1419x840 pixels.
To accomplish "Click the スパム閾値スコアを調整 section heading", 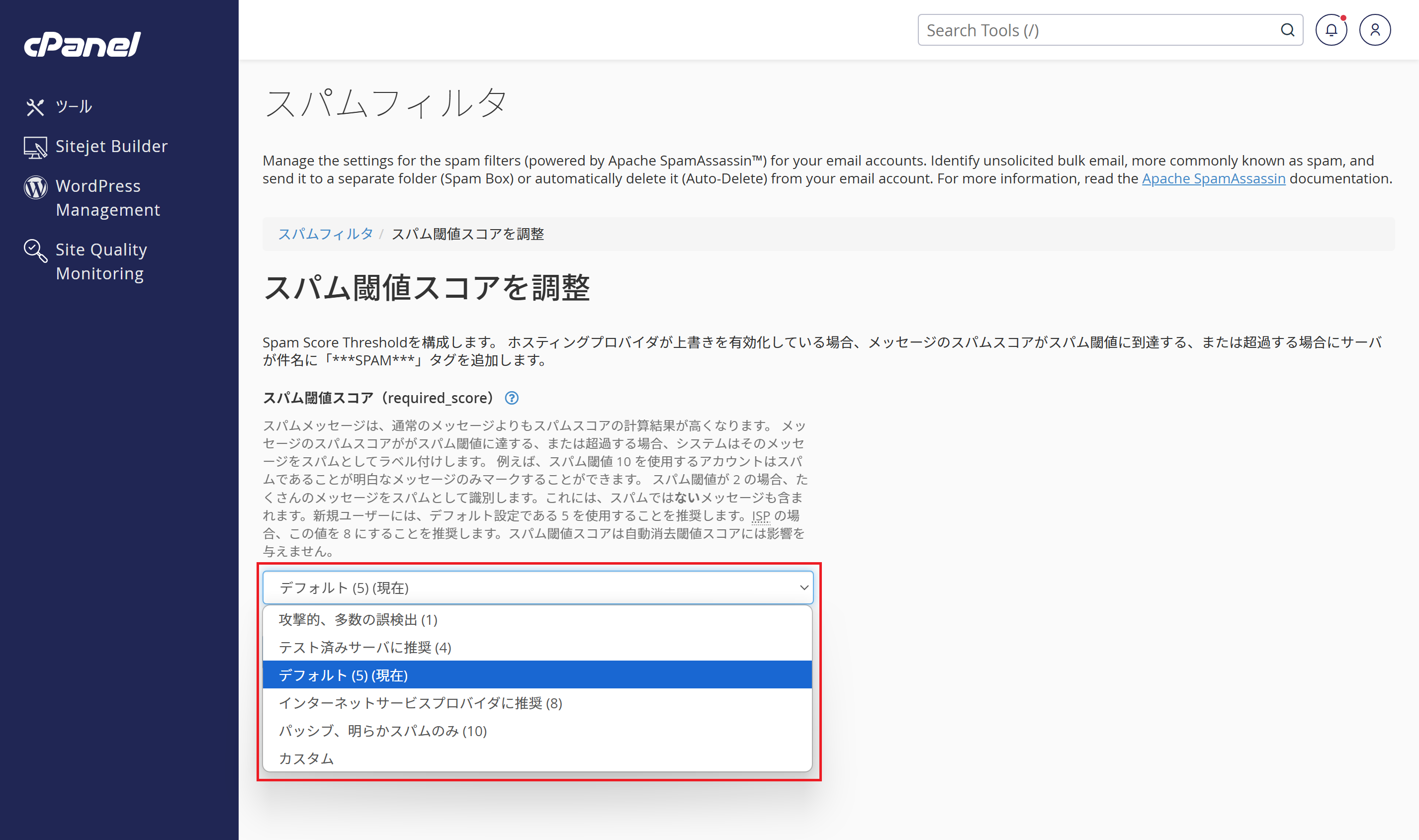I will click(427, 288).
